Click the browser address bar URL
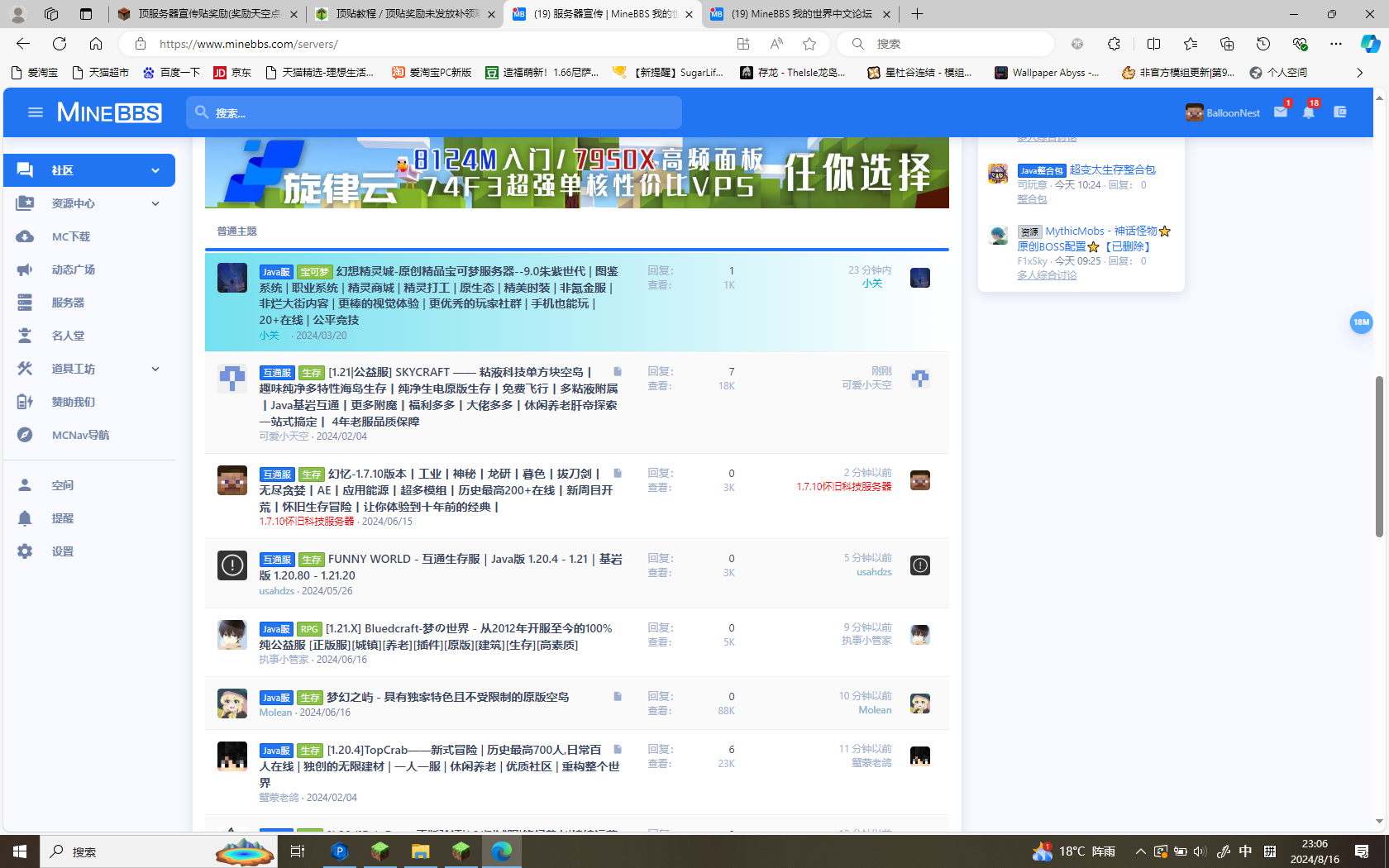 pyautogui.click(x=248, y=44)
